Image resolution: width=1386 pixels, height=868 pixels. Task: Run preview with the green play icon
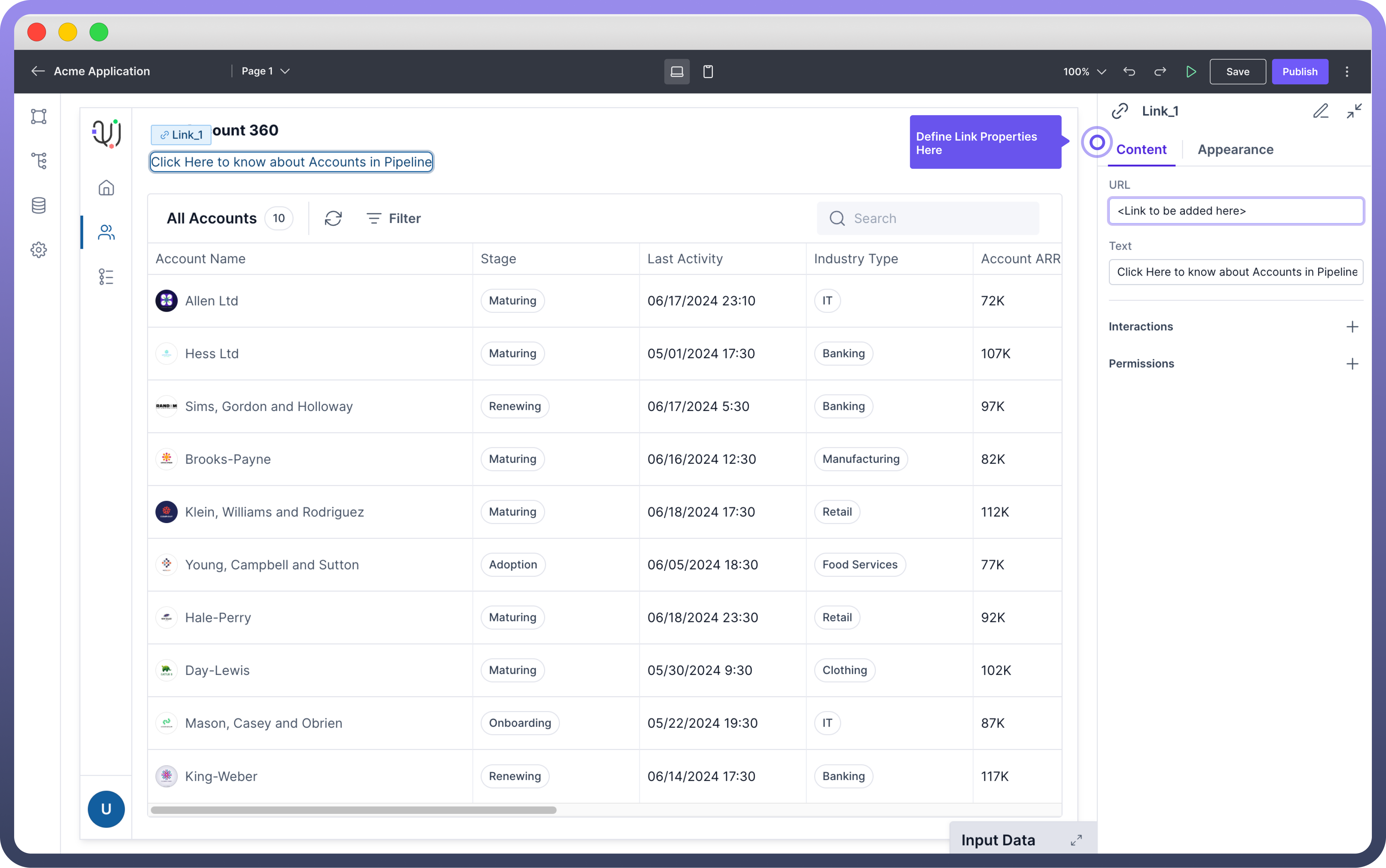(1191, 72)
